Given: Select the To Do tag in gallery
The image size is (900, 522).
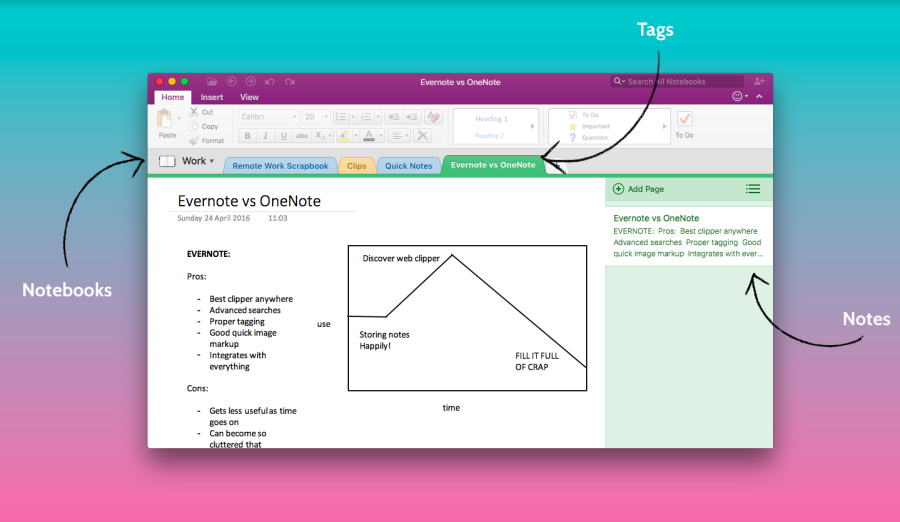Looking at the screenshot, I should point(584,115).
